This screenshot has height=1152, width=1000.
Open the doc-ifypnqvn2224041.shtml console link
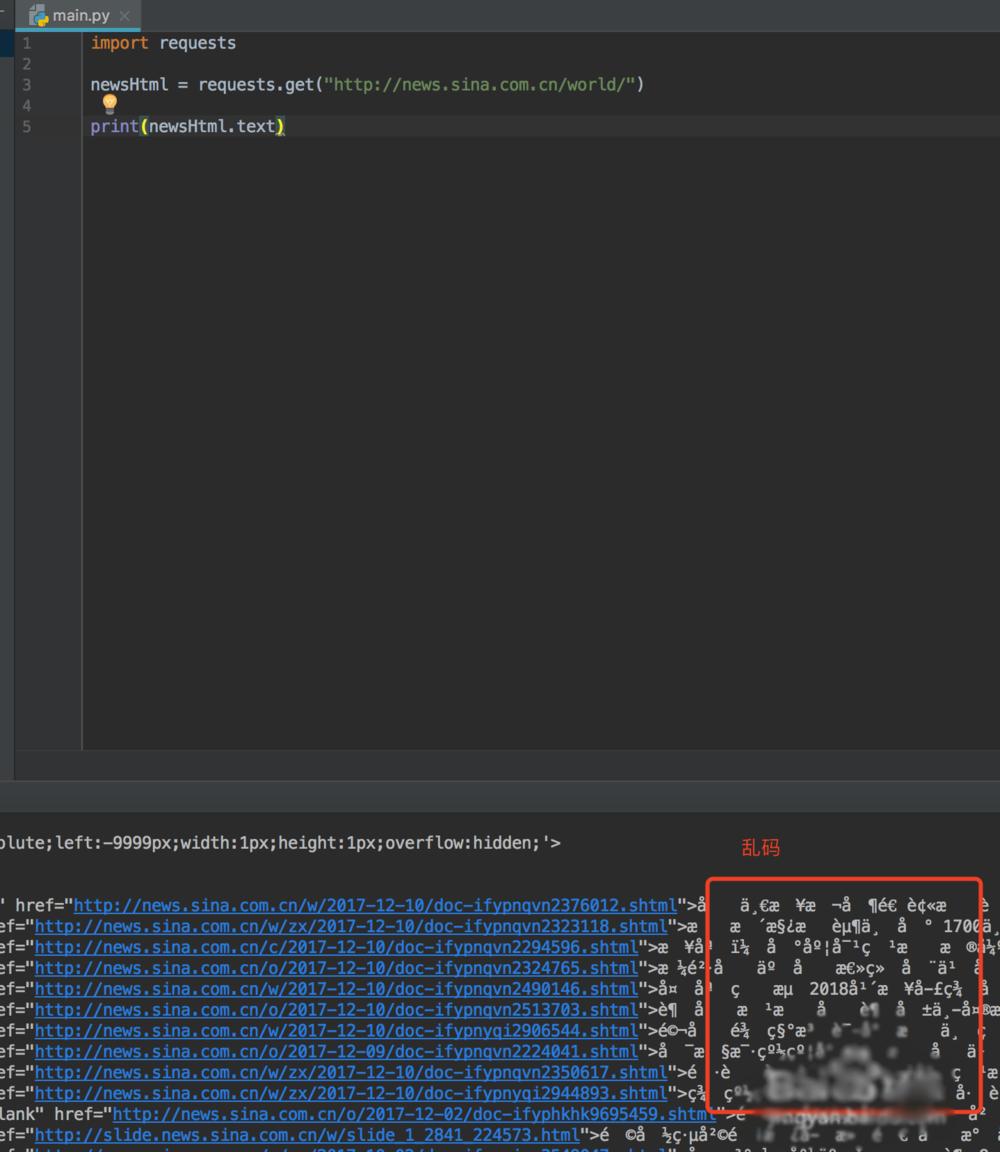[335, 1053]
